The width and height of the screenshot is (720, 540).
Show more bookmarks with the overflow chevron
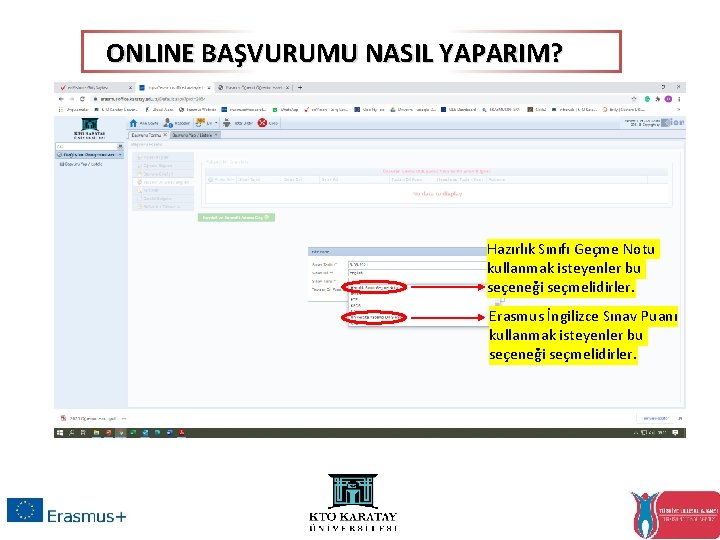pos(679,110)
